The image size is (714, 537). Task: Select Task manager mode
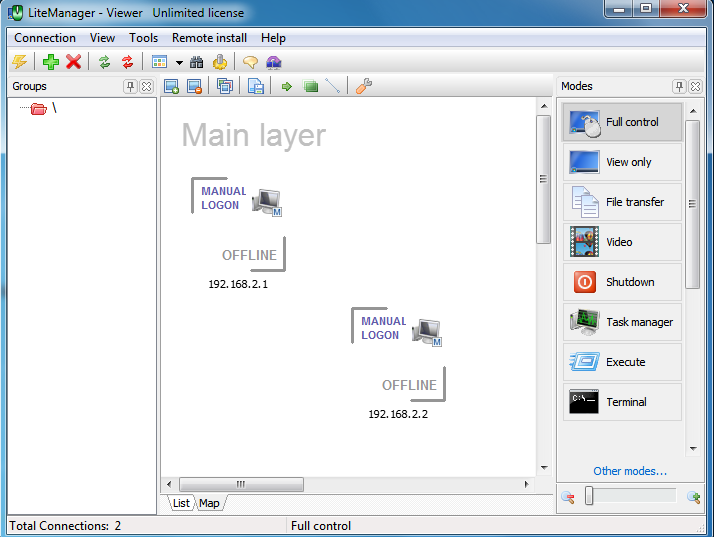pos(622,322)
